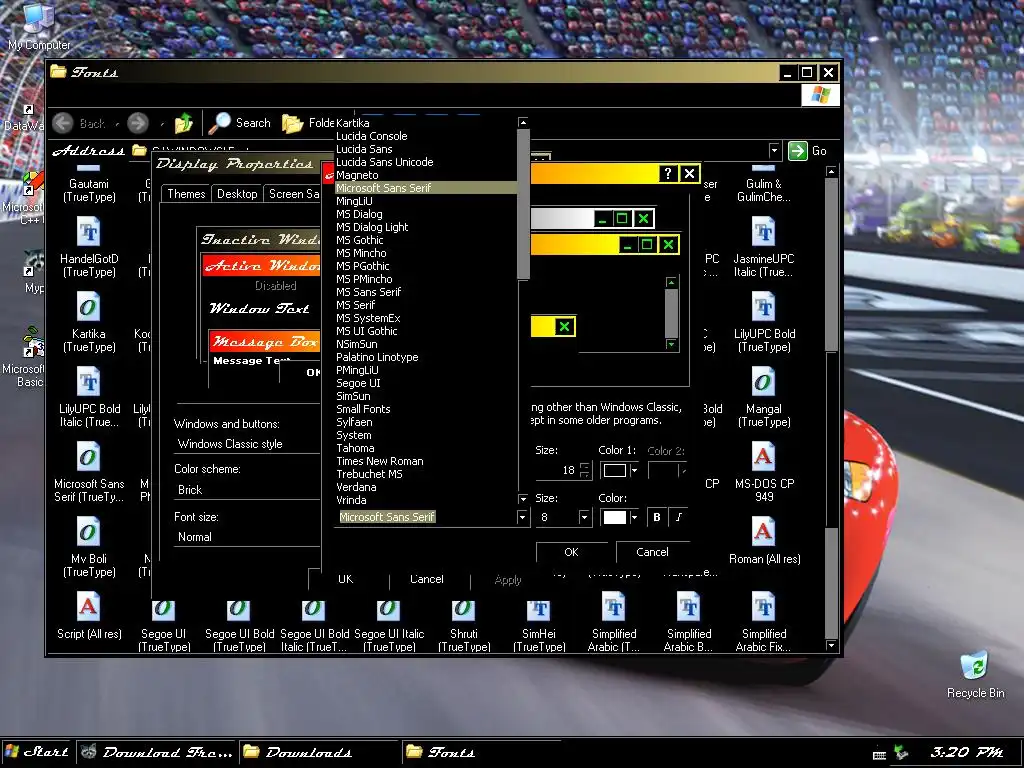The image size is (1024, 768).
Task: Select the MS-DOS CP 949 font icon
Action: pyautogui.click(x=763, y=473)
